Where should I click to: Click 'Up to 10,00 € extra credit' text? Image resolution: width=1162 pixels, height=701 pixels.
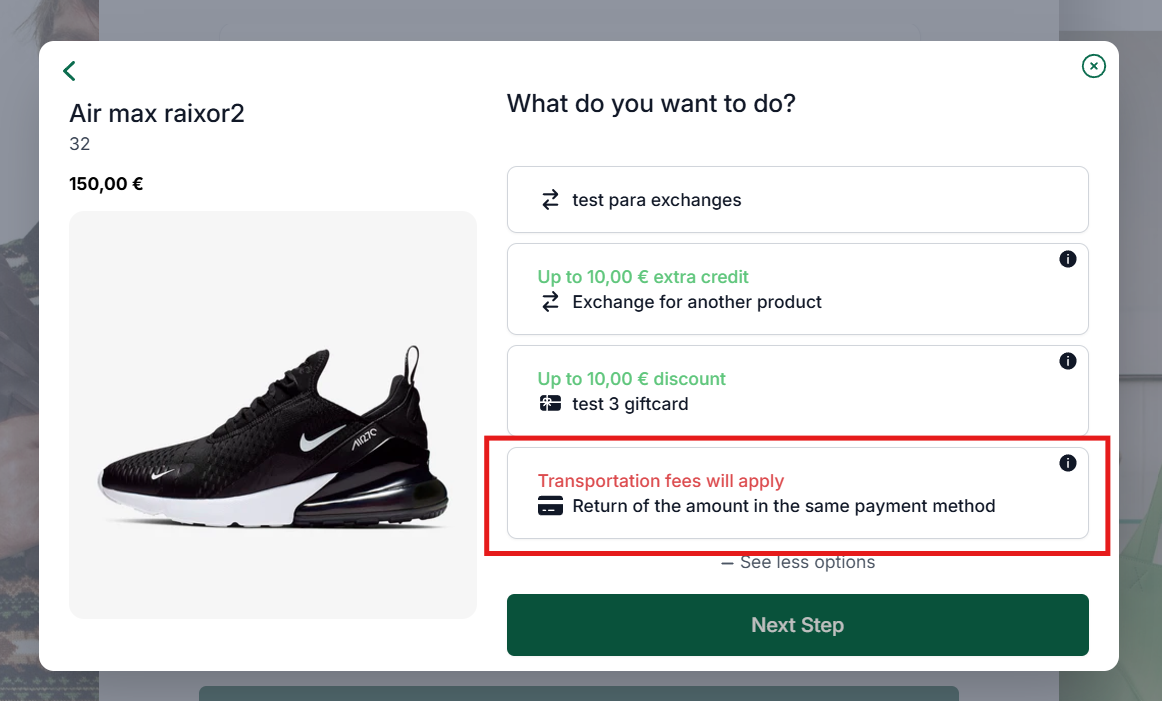pos(643,276)
